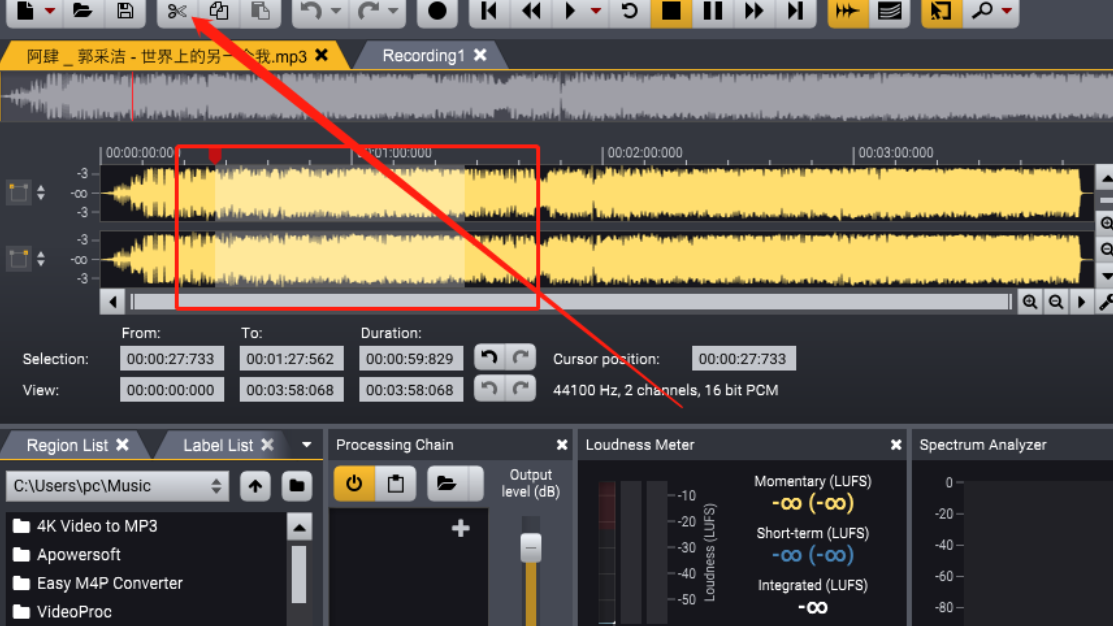Undo the last action in the toolbar

(310, 11)
